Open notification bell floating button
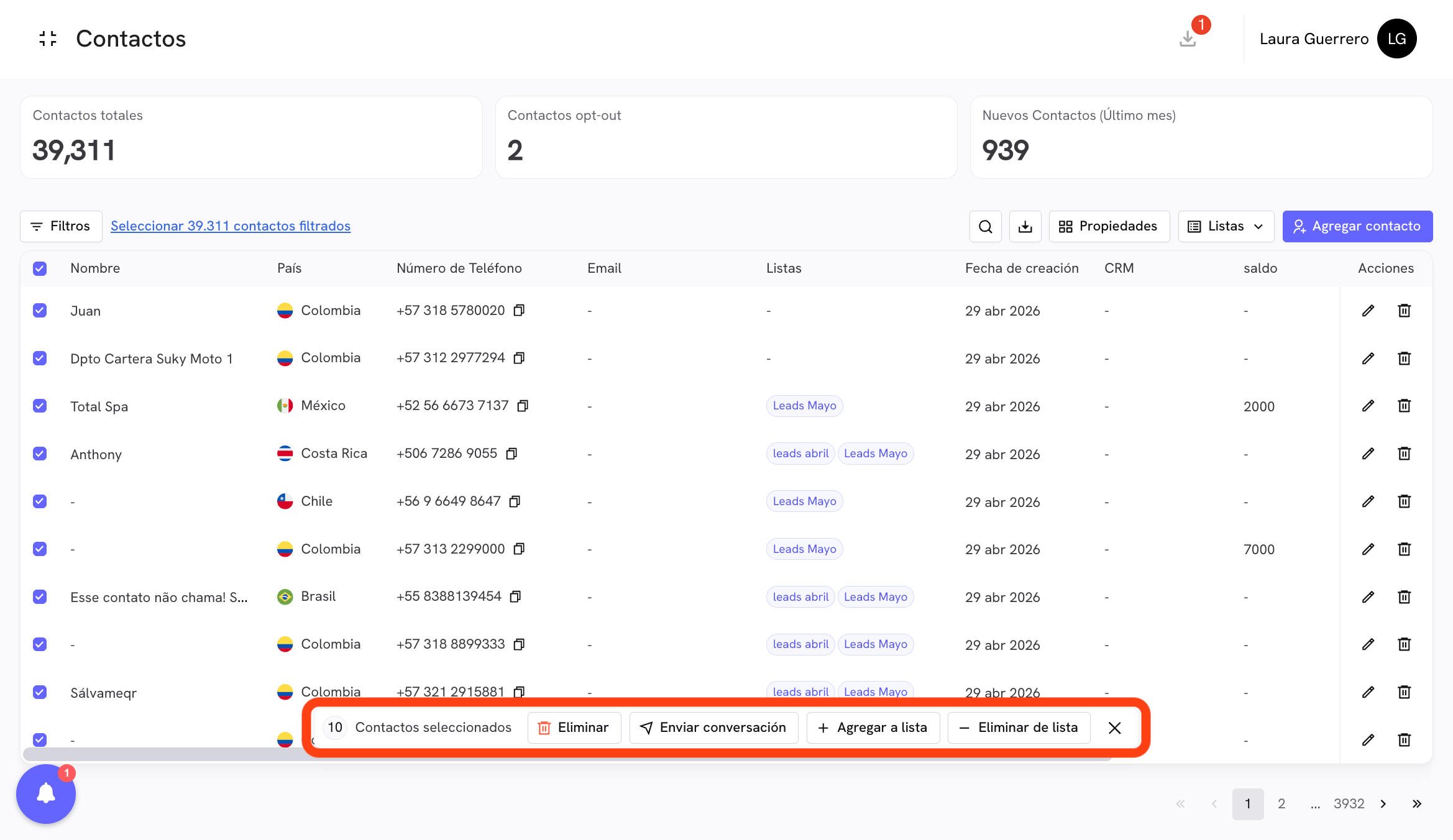This screenshot has width=1453, height=840. tap(46, 793)
